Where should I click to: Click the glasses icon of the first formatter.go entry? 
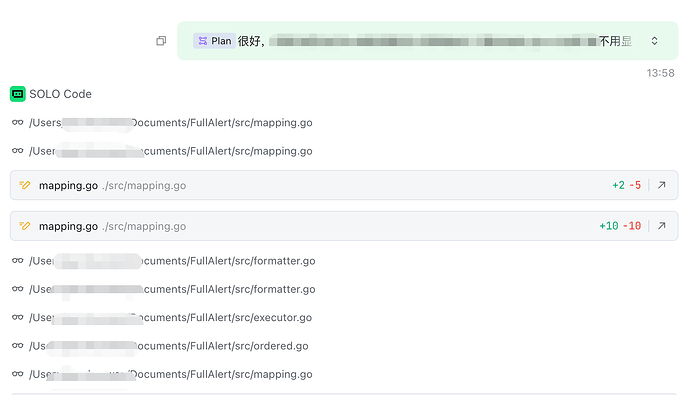tap(18, 261)
